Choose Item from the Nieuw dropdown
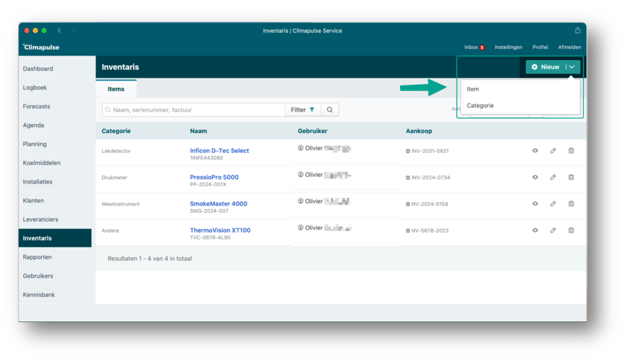 pos(473,89)
